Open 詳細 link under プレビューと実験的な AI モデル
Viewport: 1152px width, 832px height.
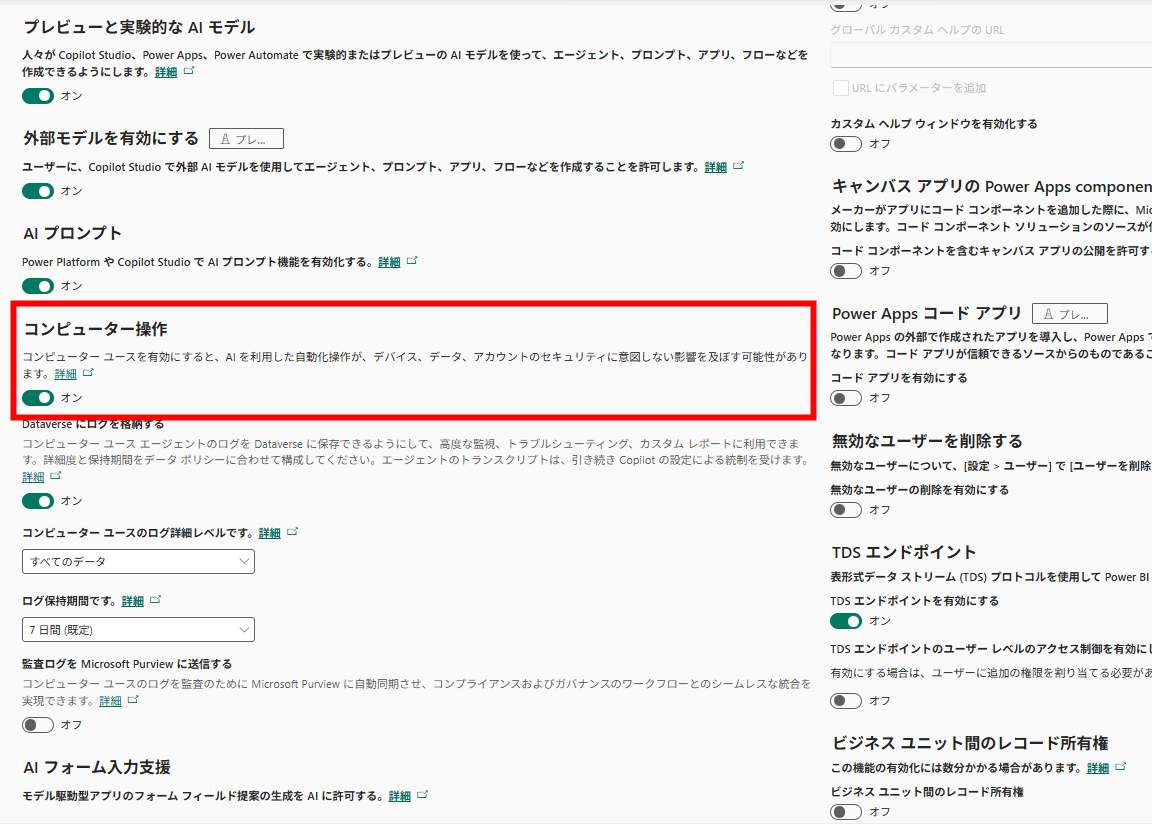pyautogui.click(x=166, y=72)
